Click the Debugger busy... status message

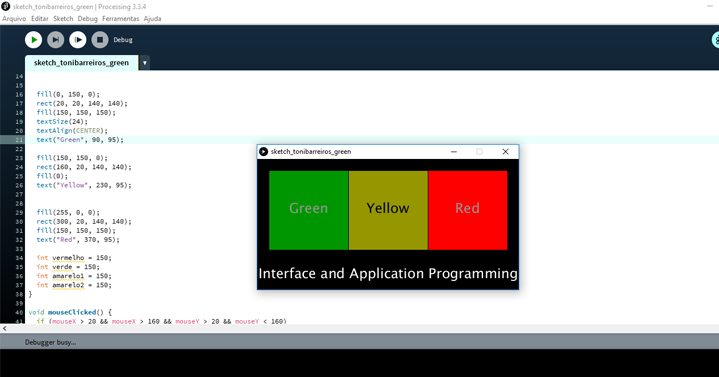coord(50,343)
